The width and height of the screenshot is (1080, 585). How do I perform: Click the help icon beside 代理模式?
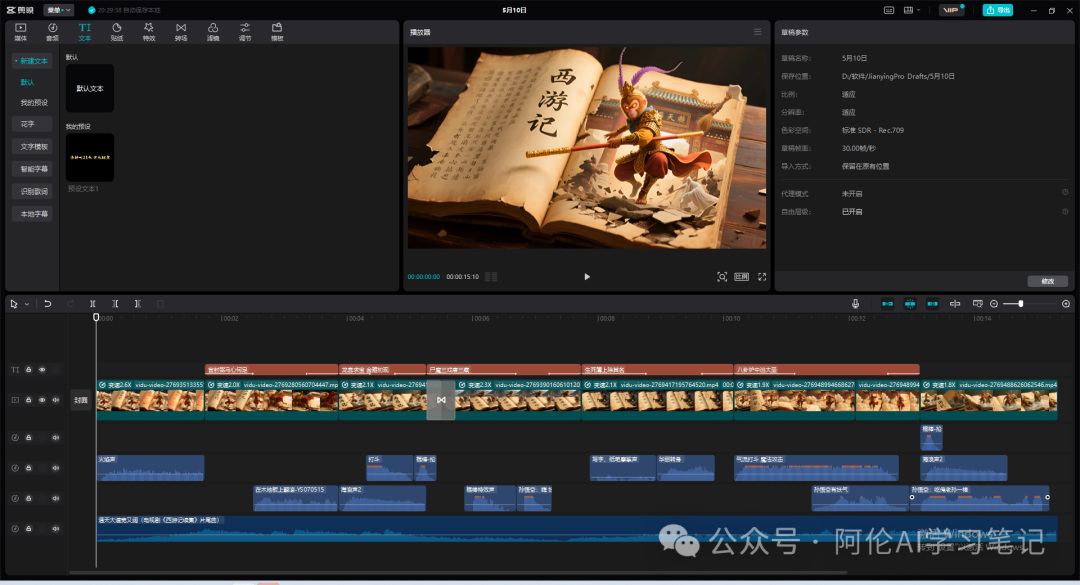click(1065, 193)
